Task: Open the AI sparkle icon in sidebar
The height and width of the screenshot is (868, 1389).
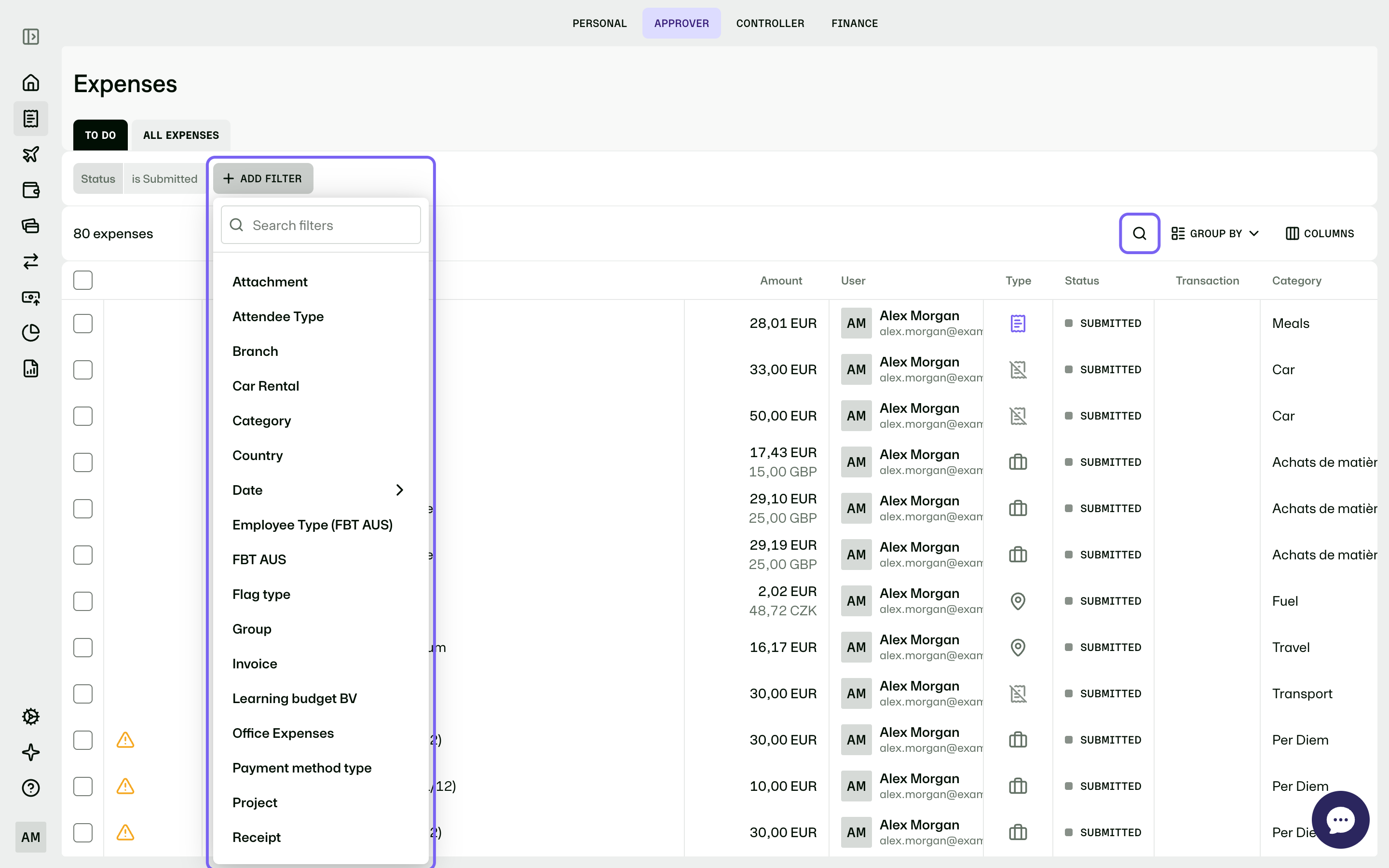Action: [x=31, y=752]
